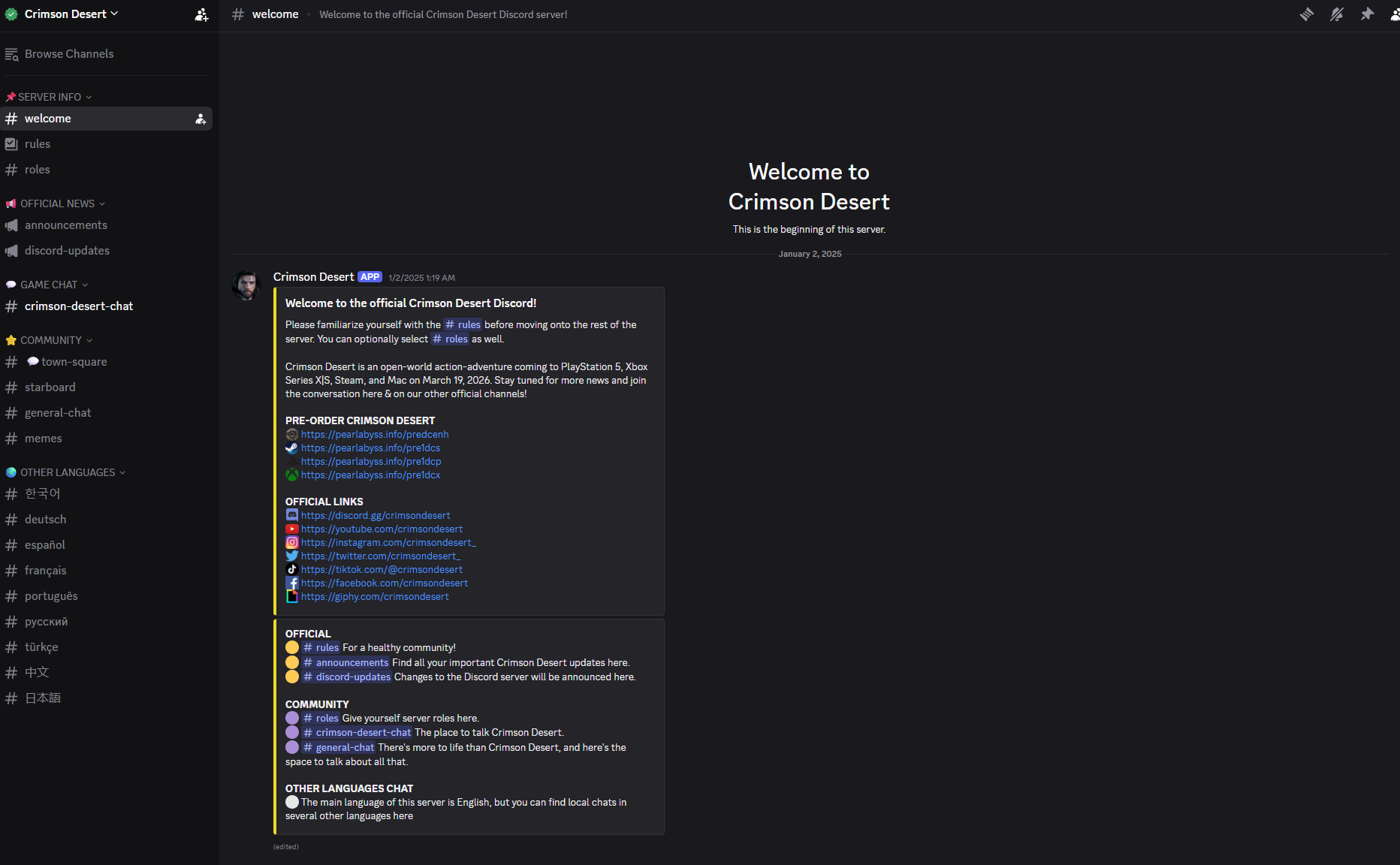Click the Crimson Desert message author name
This screenshot has height=865, width=1400.
313,277
